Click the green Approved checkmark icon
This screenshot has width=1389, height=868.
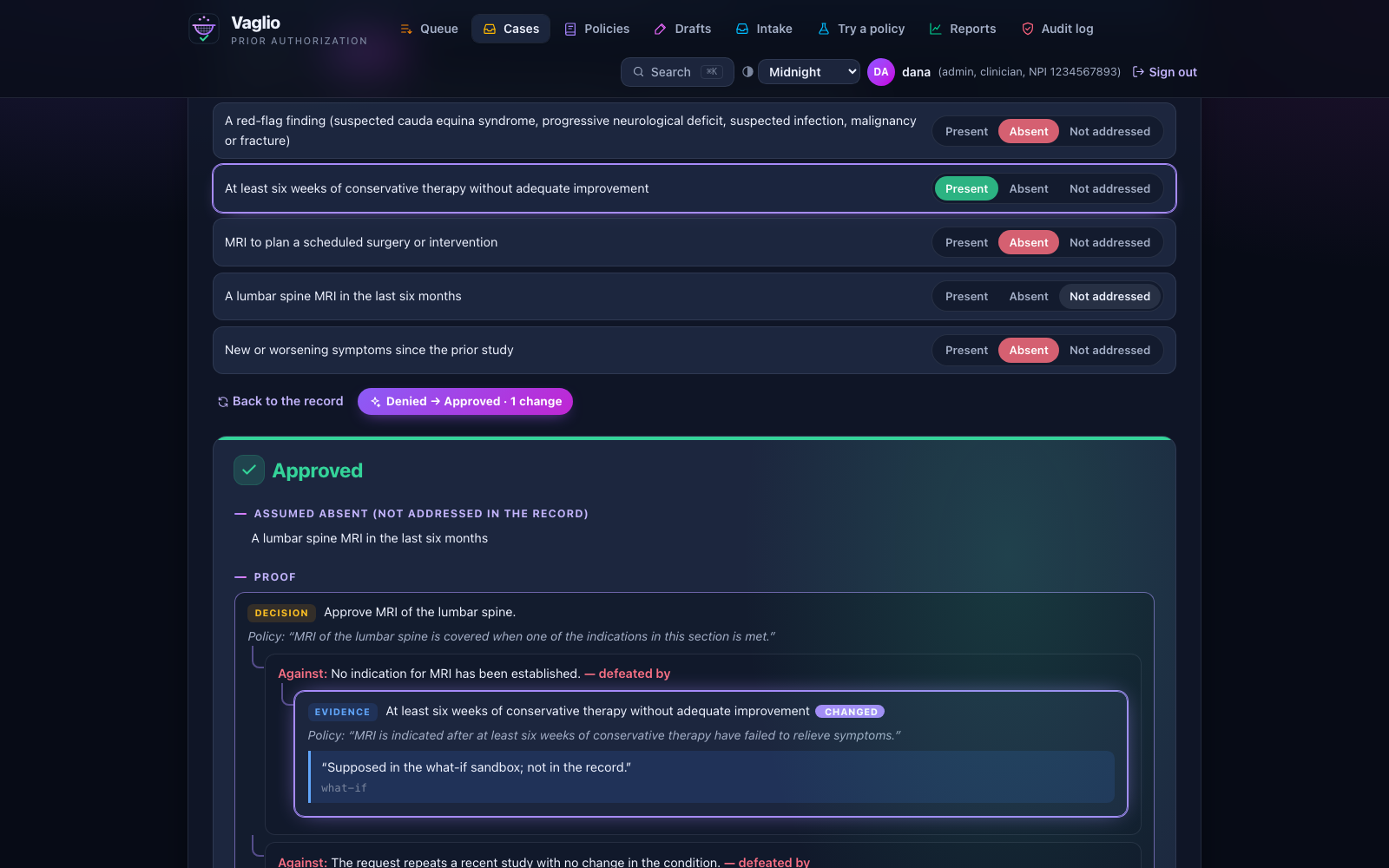coord(249,470)
